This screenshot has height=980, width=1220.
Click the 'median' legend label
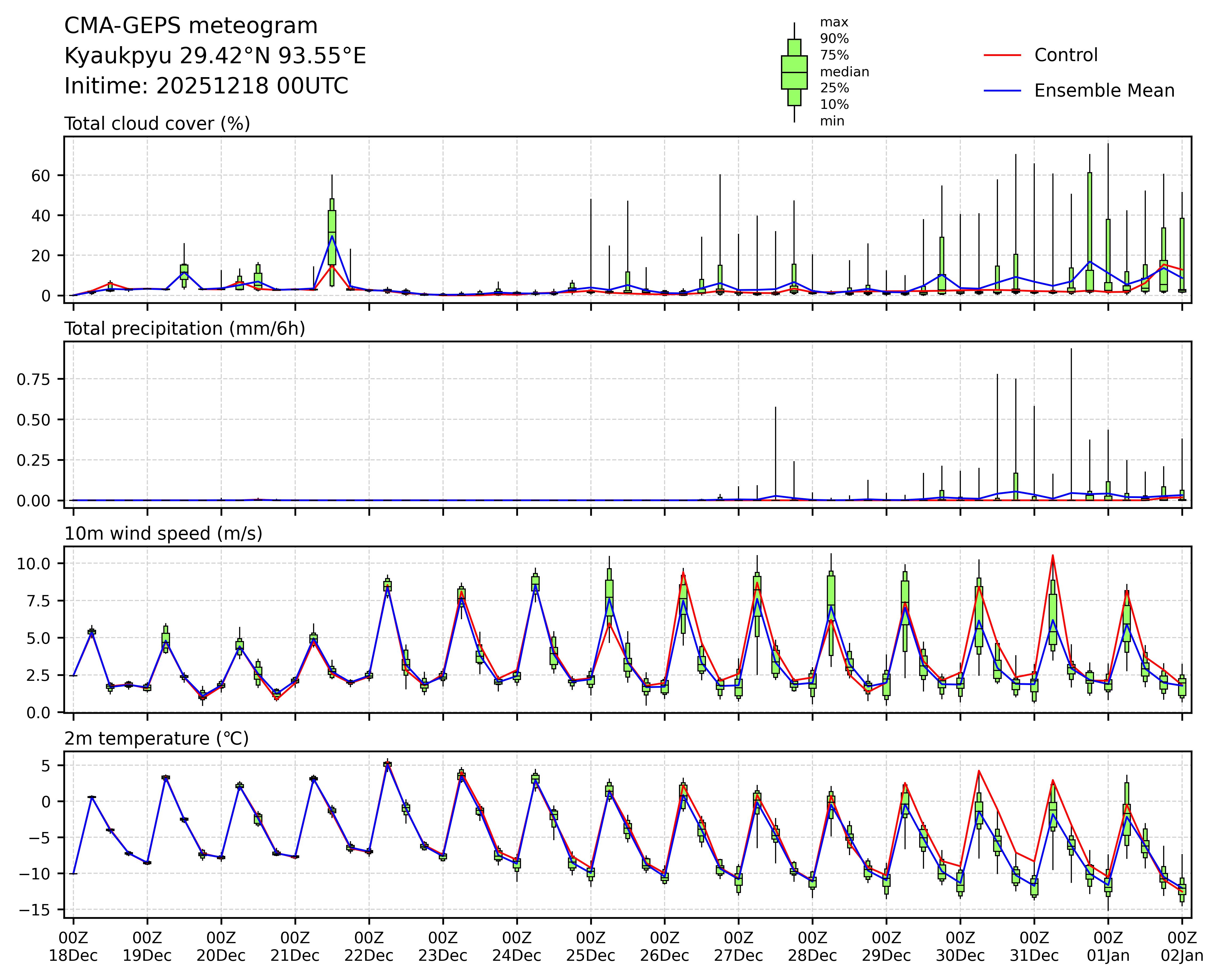pyautogui.click(x=844, y=72)
